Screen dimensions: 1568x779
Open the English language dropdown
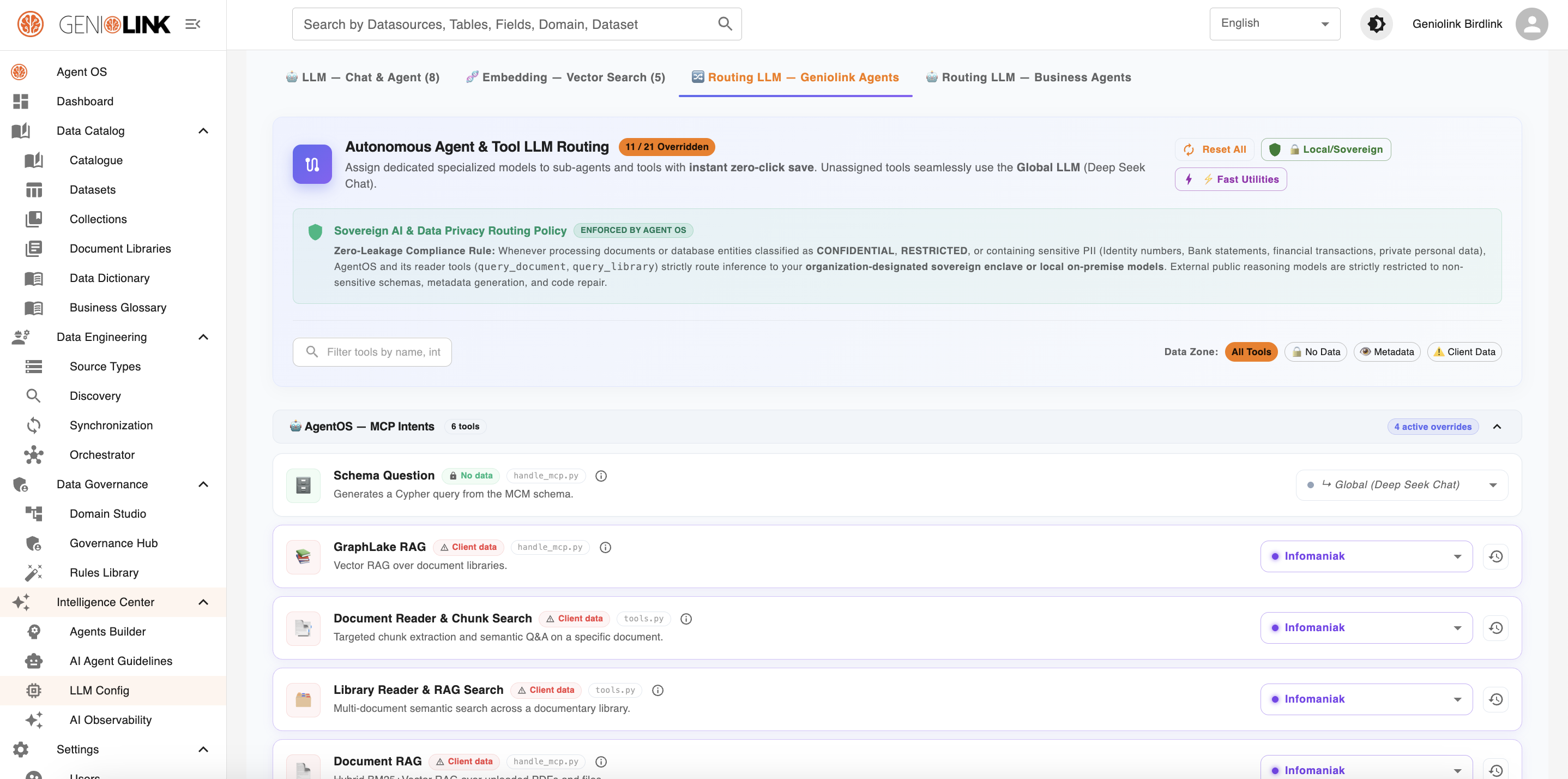1275,25
